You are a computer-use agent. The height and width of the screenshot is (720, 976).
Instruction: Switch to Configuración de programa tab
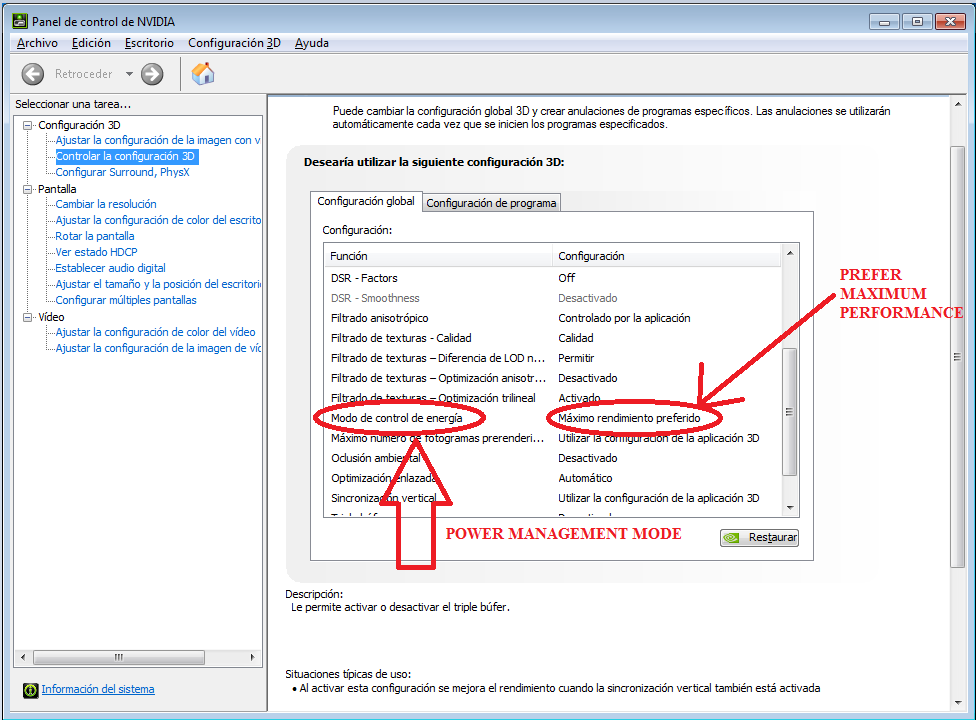pos(491,203)
